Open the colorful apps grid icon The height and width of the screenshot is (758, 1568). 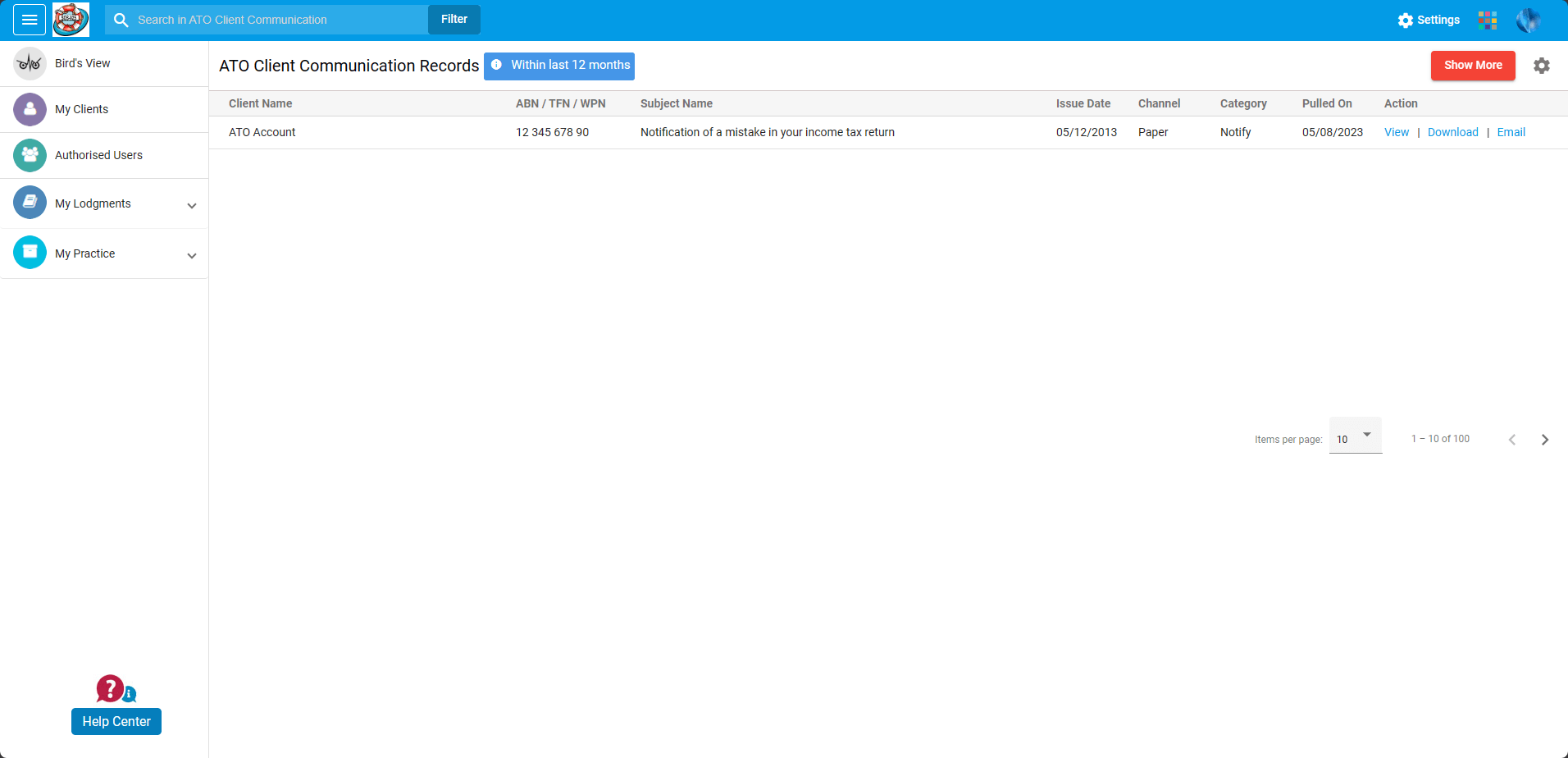1488,20
